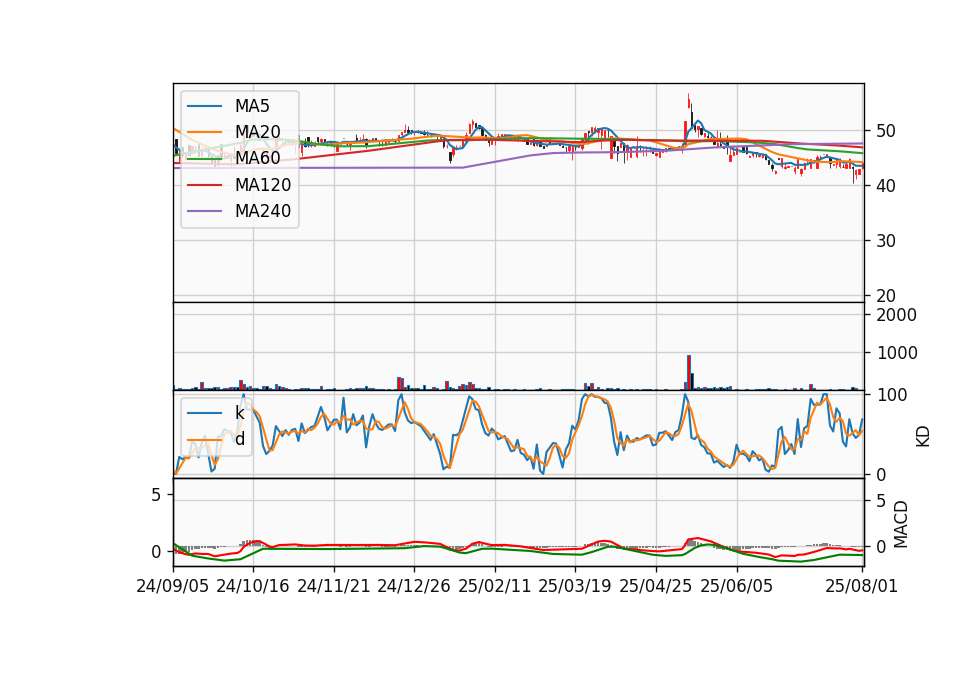Click the KD axis value 100
The image size is (960, 690).
(892, 396)
